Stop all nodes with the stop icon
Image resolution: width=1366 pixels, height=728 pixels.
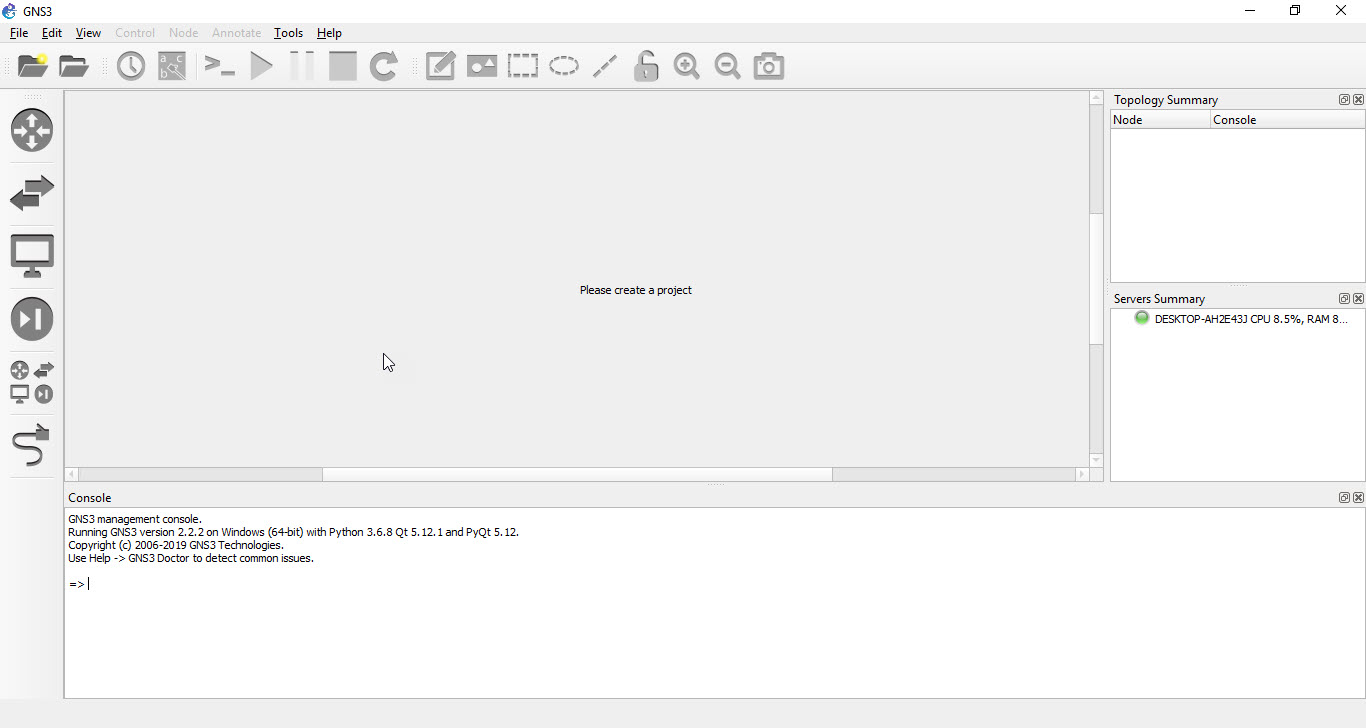[342, 66]
